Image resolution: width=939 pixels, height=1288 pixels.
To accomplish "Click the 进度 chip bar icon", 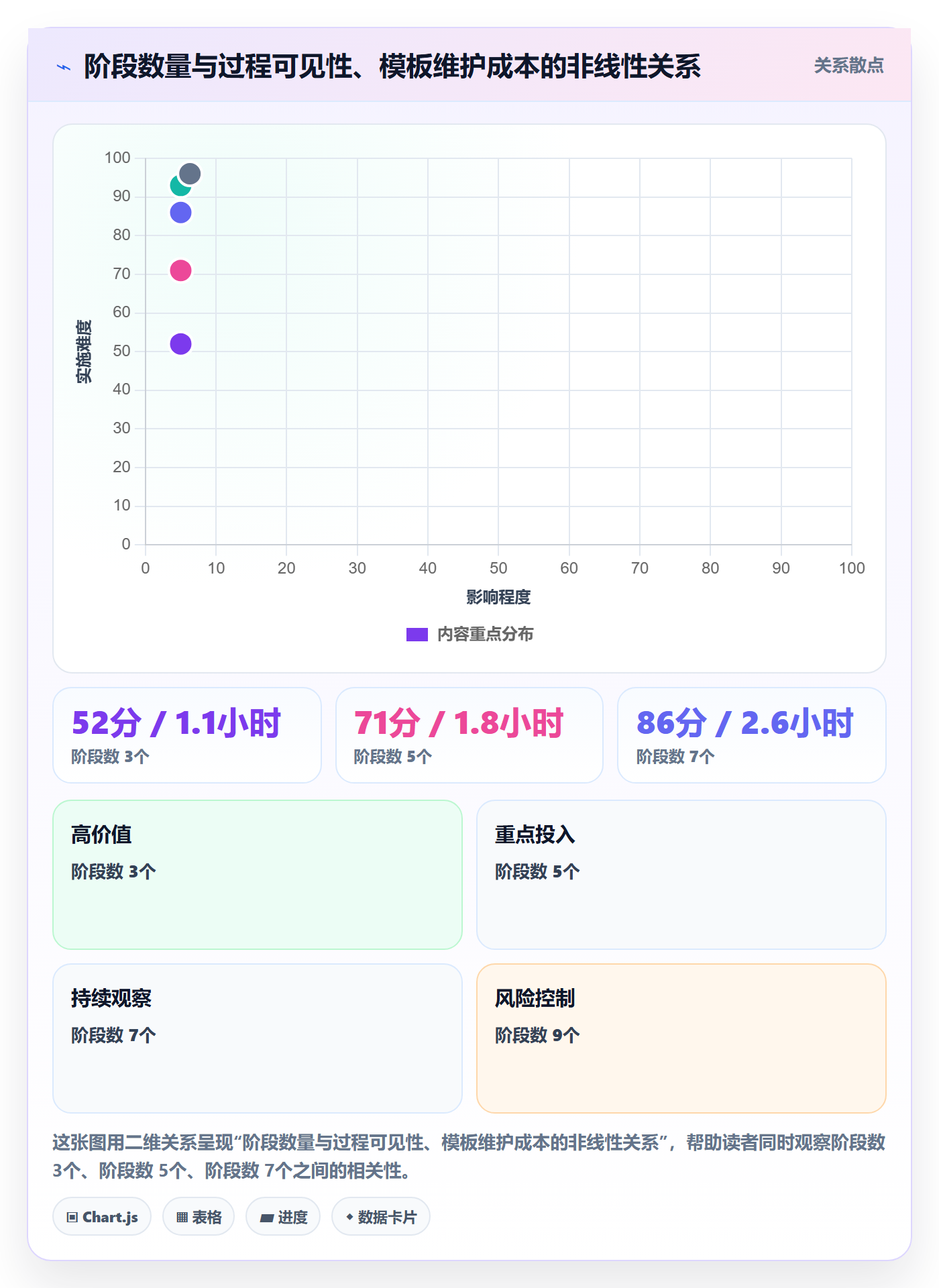I will tap(266, 1218).
